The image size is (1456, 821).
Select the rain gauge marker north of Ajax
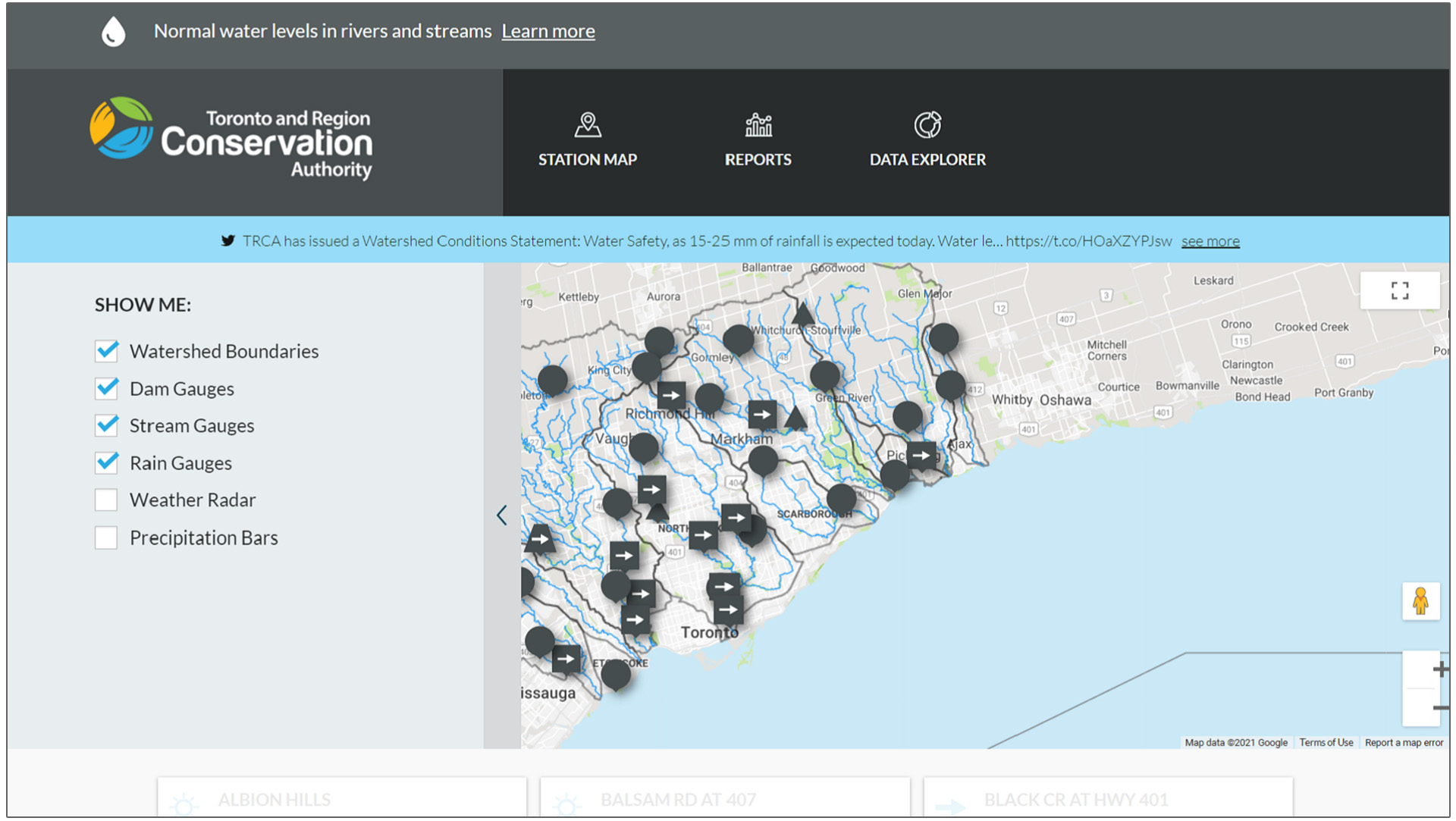[908, 418]
